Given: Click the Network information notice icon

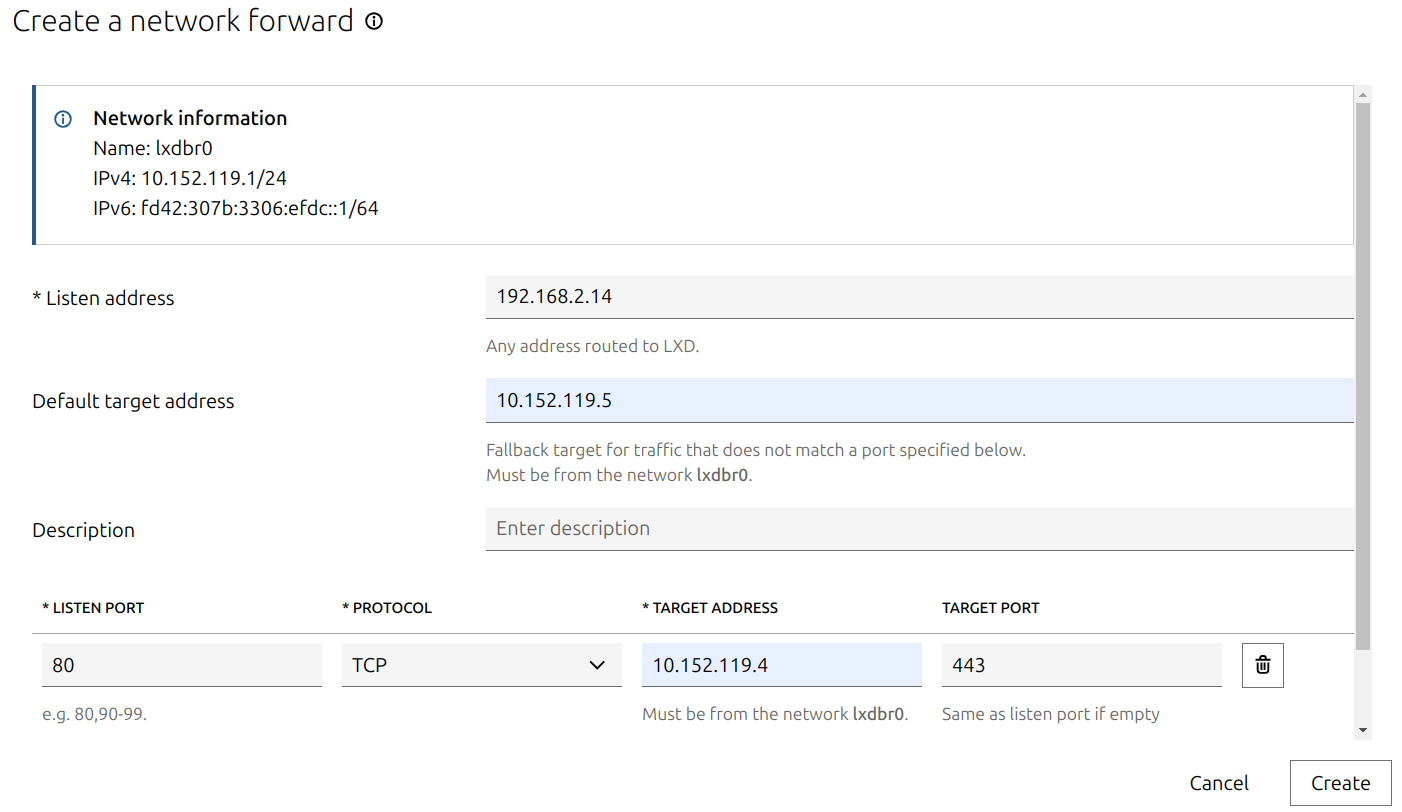Looking at the screenshot, I should 63,119.
